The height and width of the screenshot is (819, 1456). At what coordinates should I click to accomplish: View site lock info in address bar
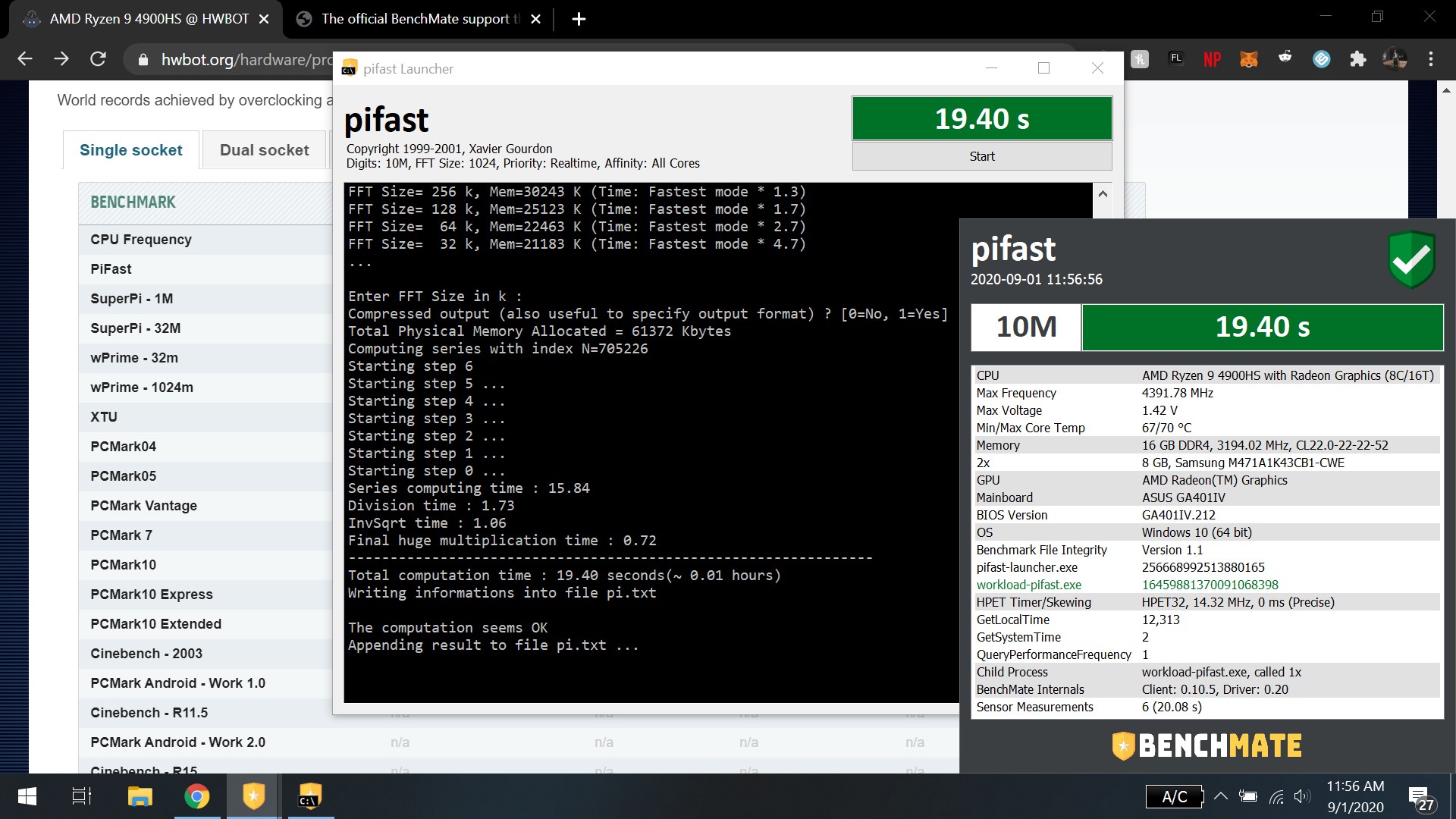[x=143, y=59]
